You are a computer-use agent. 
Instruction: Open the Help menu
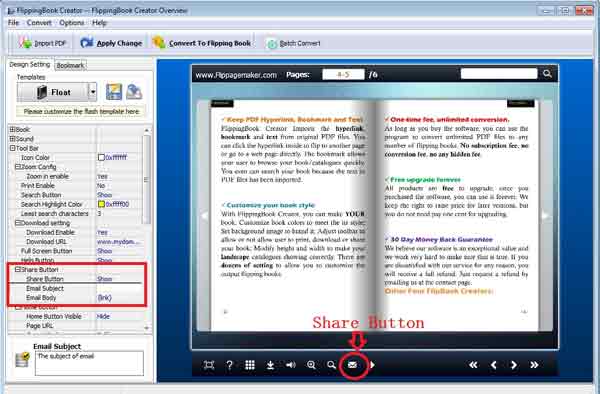tap(99, 23)
